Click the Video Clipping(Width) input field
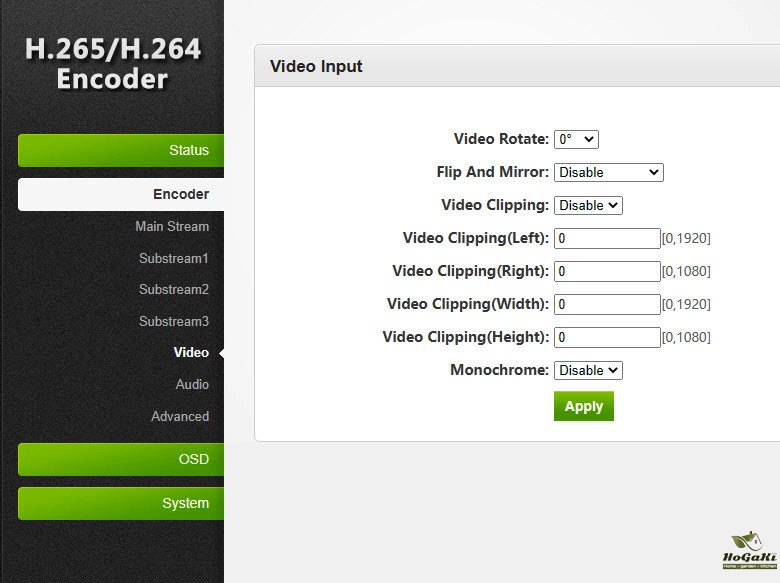Image resolution: width=780 pixels, height=583 pixels. coord(607,304)
